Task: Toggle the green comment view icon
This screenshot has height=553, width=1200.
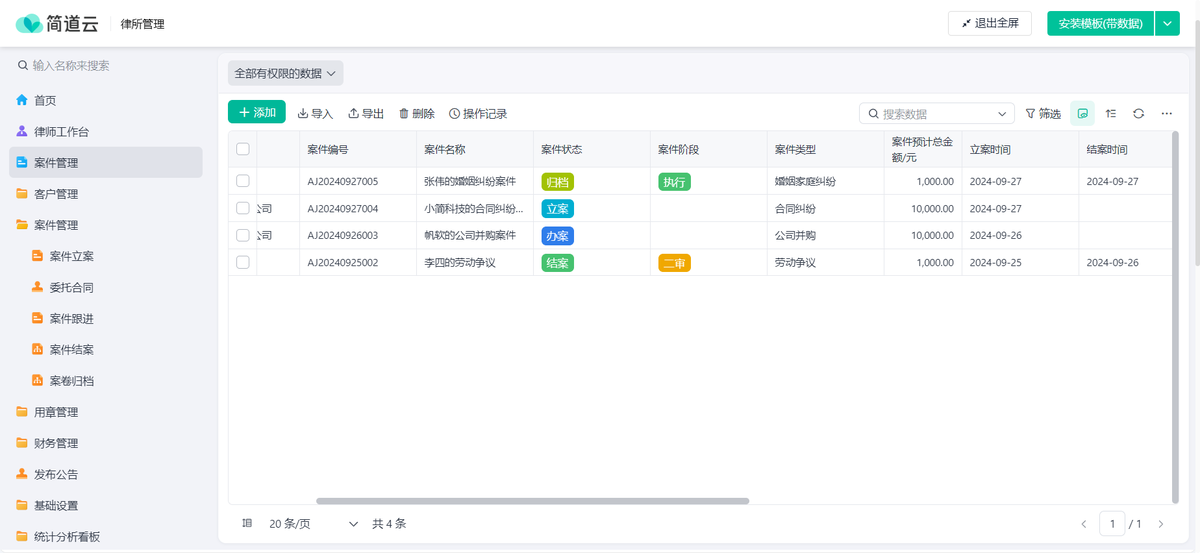Action: tap(1082, 113)
